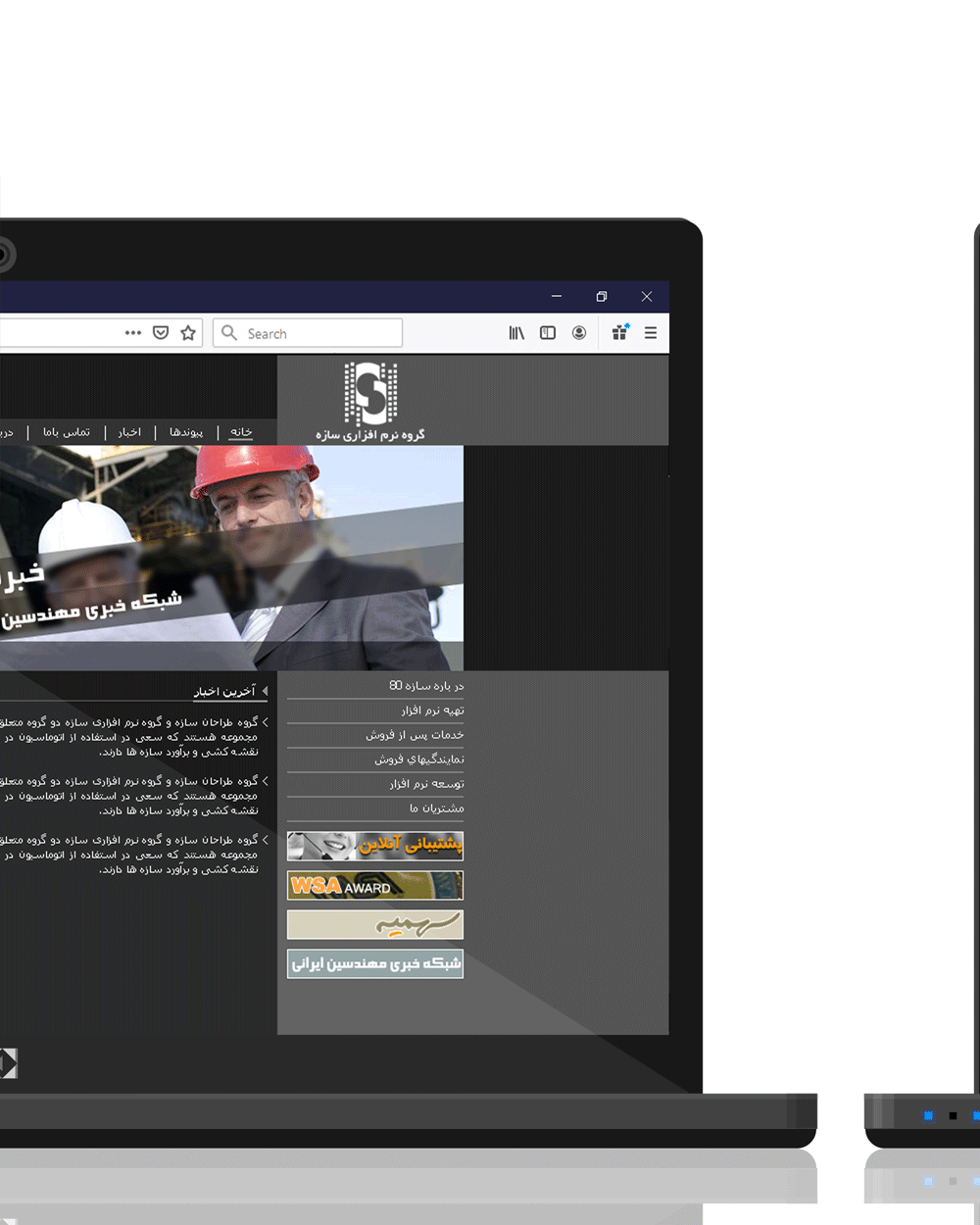Click the پشتیبانی آنلاین support banner
980x1225 pixels.
pyautogui.click(x=375, y=846)
